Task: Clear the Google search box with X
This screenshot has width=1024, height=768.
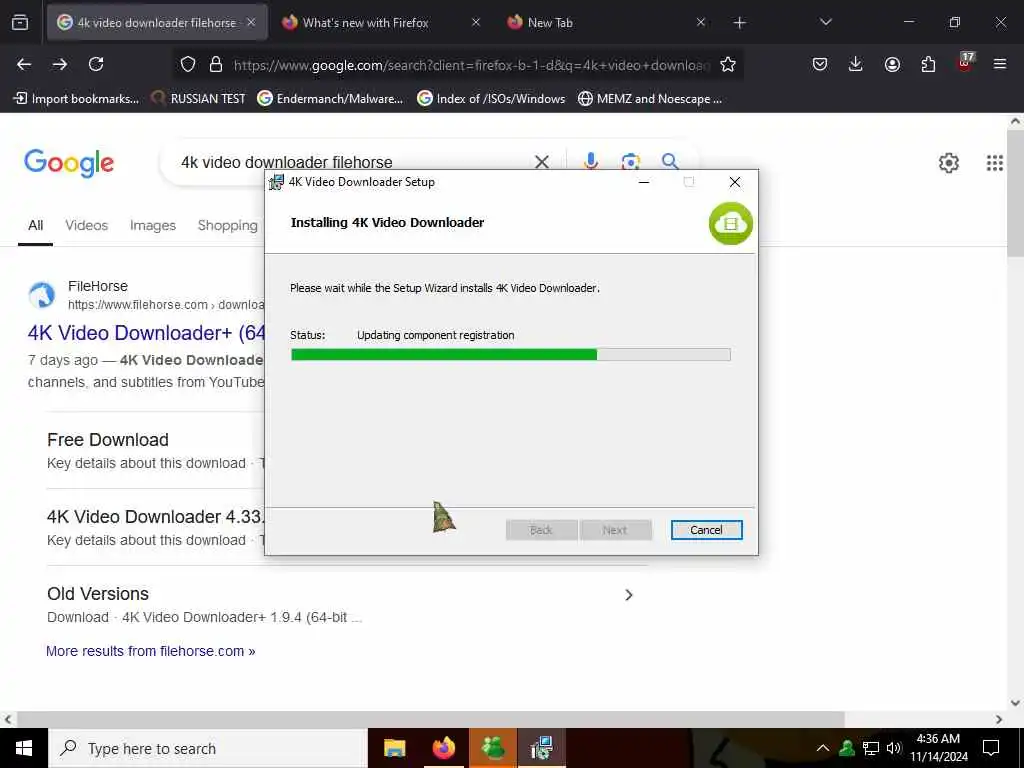Action: click(541, 162)
